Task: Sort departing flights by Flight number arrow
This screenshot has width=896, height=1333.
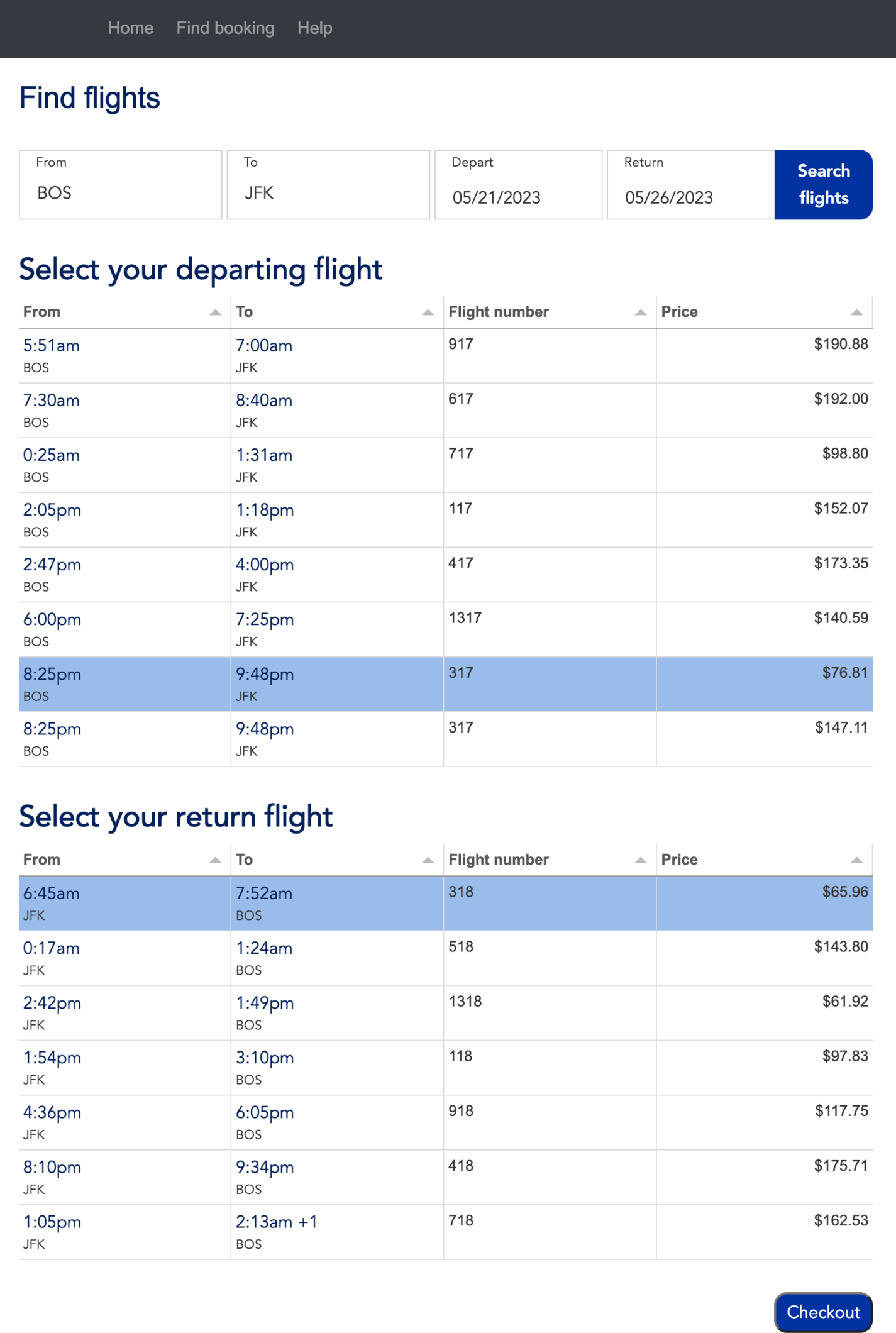Action: coord(640,313)
